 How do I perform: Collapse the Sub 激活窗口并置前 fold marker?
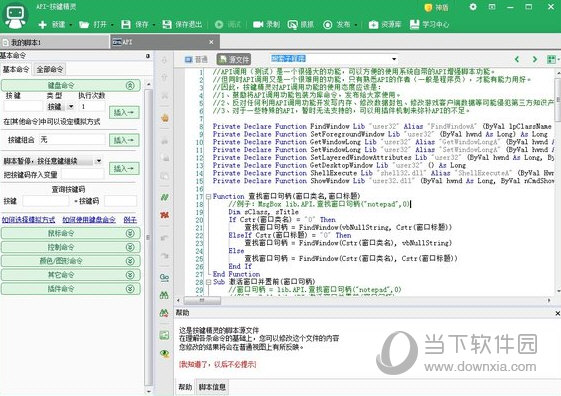click(209, 282)
